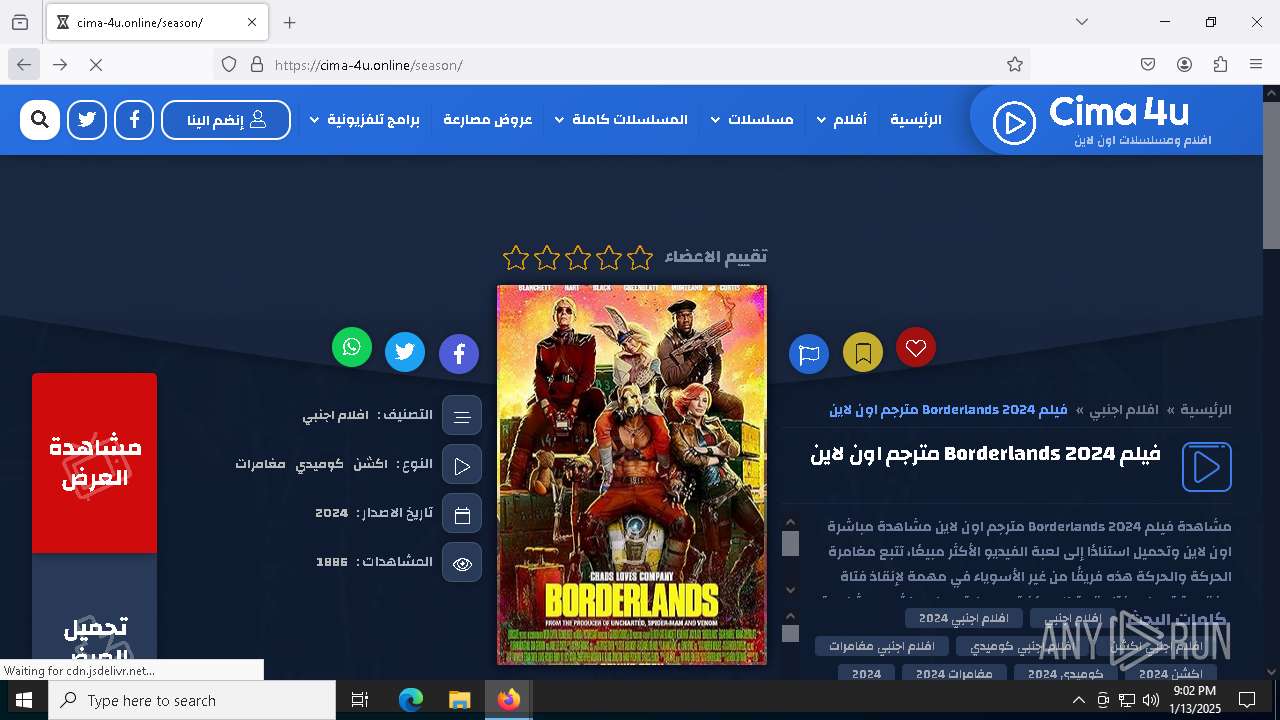Click the المشاهدات eye icon

coord(462,563)
